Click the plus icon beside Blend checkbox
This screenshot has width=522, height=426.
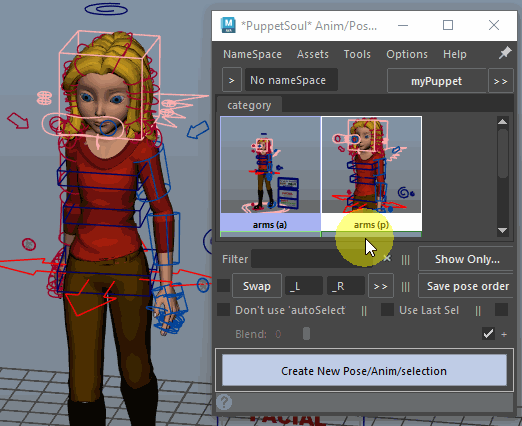tap(504, 334)
